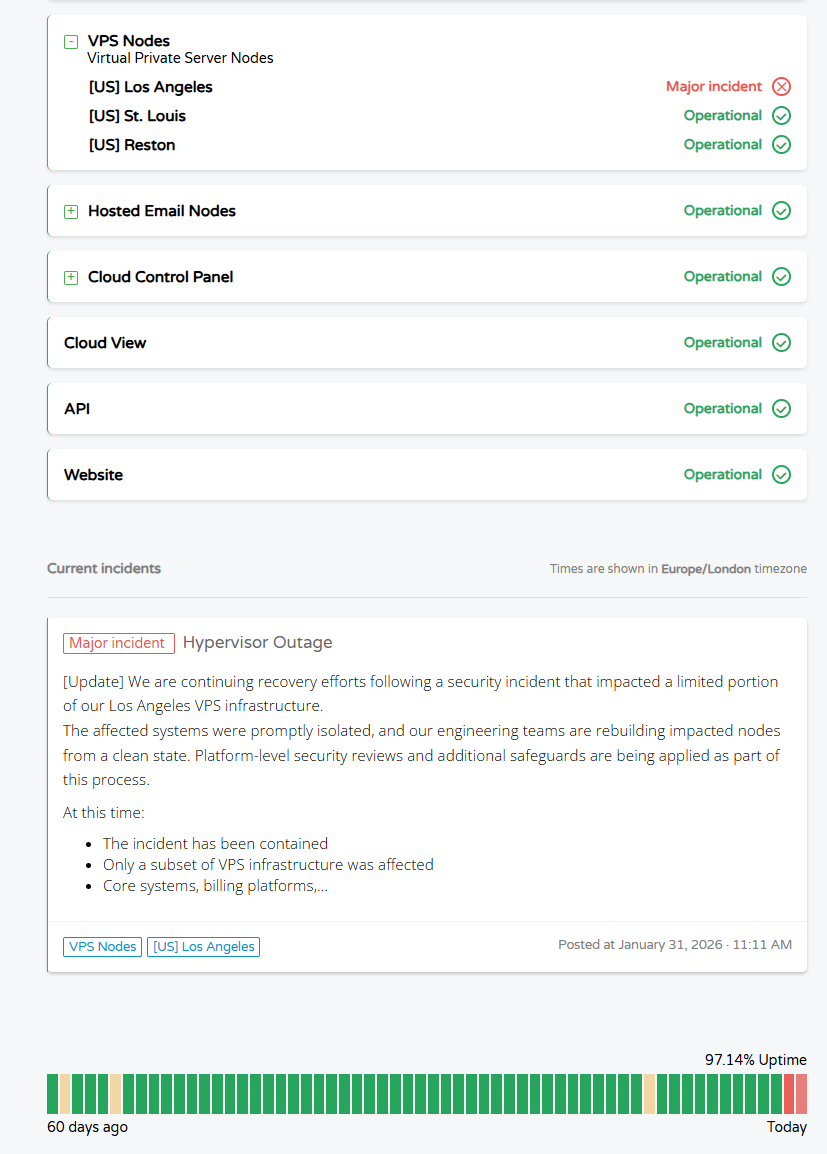Click the API operational check icon

[781, 408]
